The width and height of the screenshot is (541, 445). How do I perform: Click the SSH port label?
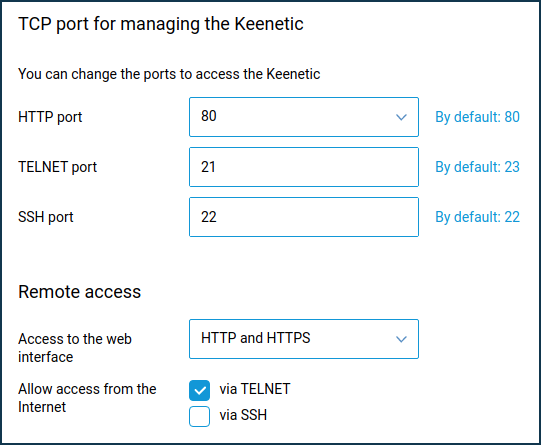[46, 217]
